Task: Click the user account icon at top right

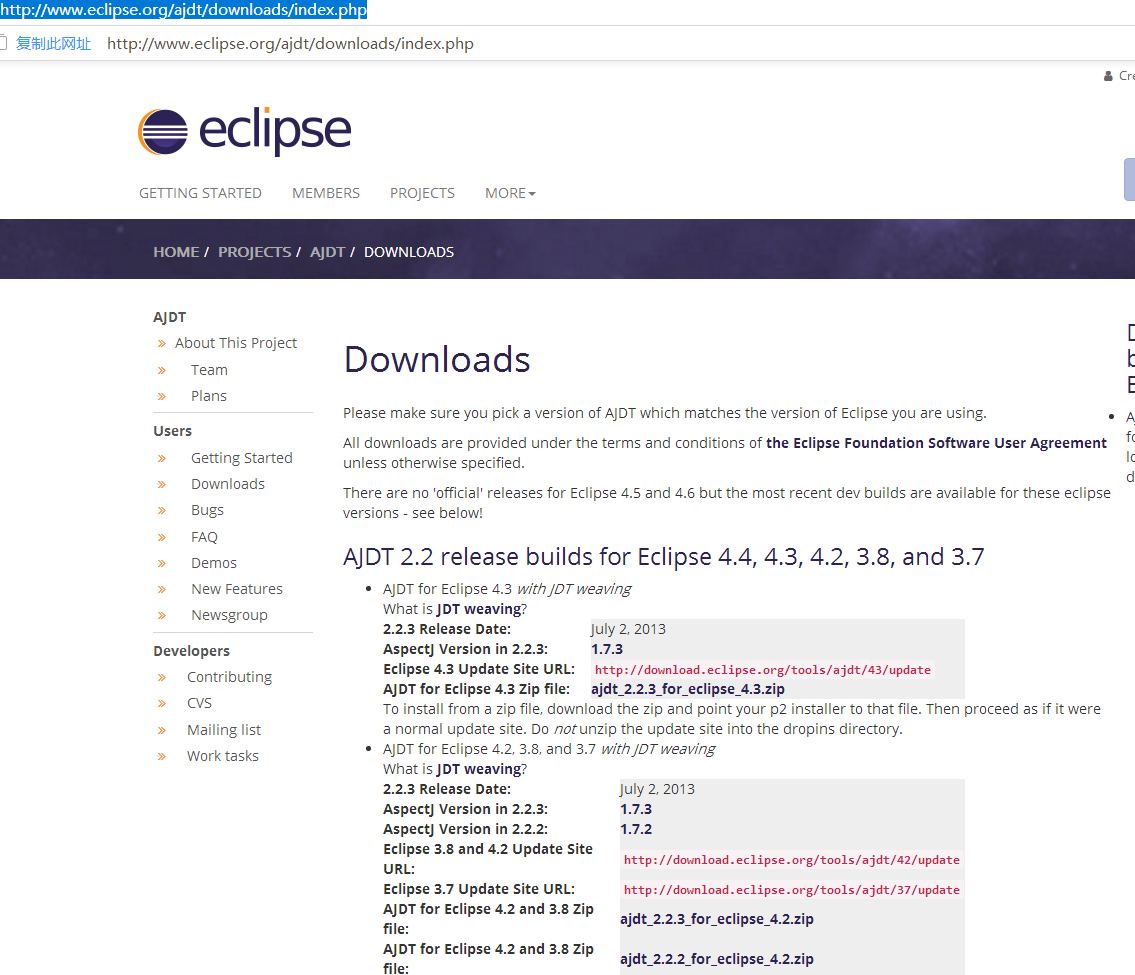Action: point(1108,76)
